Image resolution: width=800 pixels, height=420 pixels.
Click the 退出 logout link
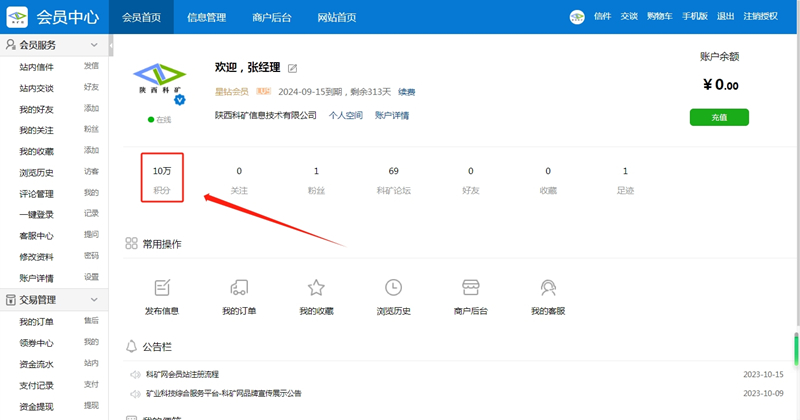pyautogui.click(x=725, y=17)
